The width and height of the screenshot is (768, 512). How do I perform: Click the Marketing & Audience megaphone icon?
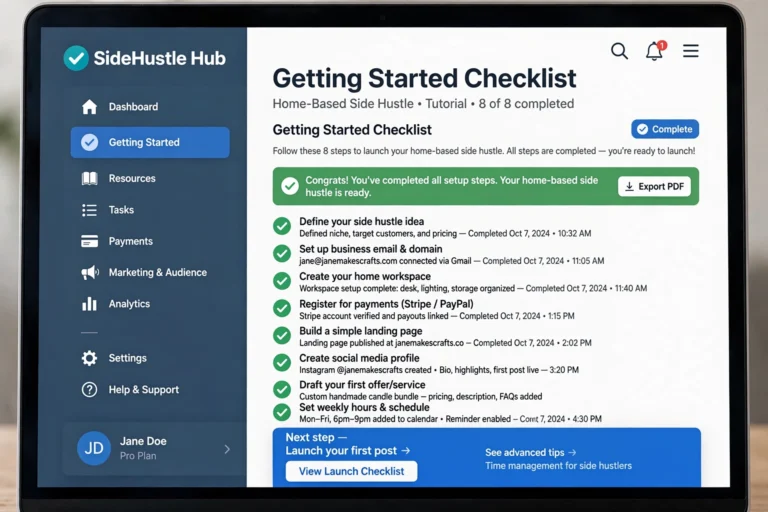[x=90, y=272]
